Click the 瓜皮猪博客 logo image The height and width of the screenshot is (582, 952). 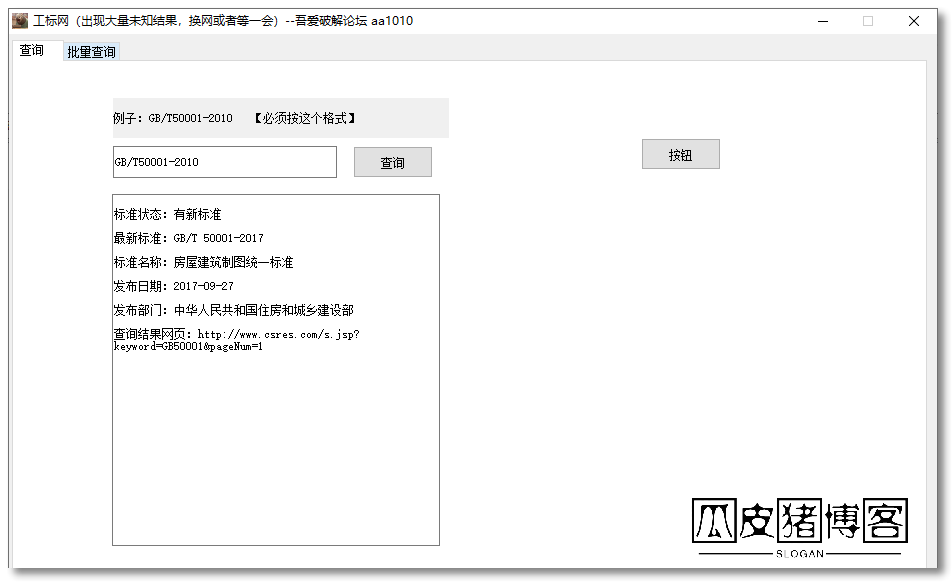tap(800, 527)
